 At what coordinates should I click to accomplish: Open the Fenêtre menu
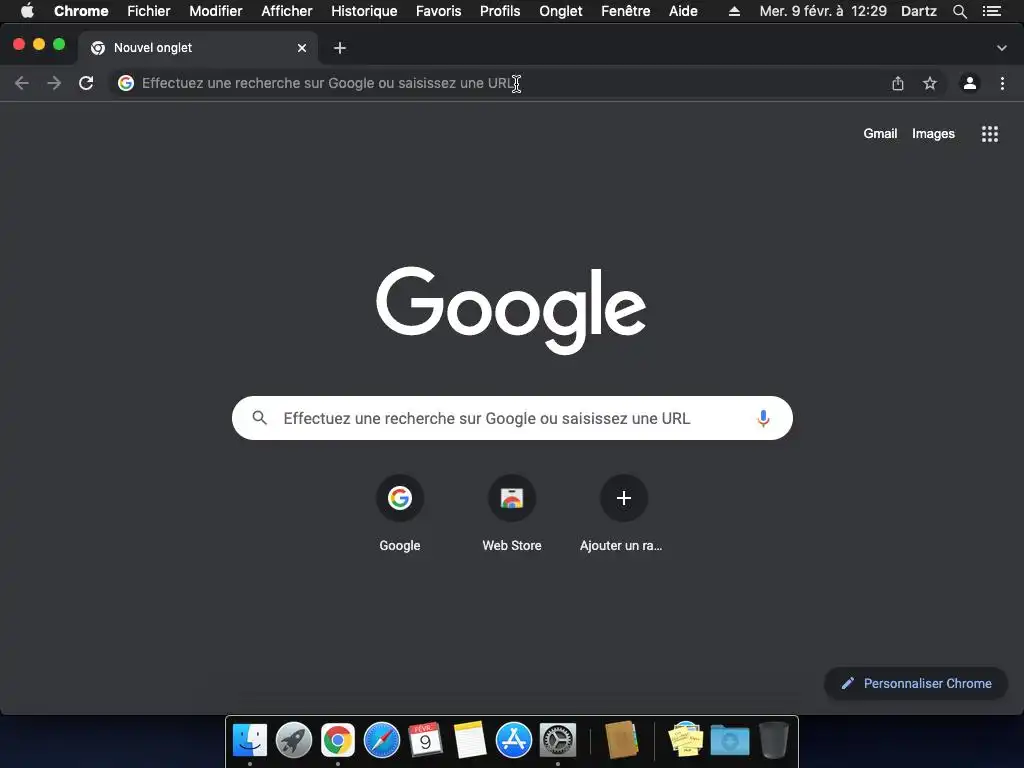[625, 11]
